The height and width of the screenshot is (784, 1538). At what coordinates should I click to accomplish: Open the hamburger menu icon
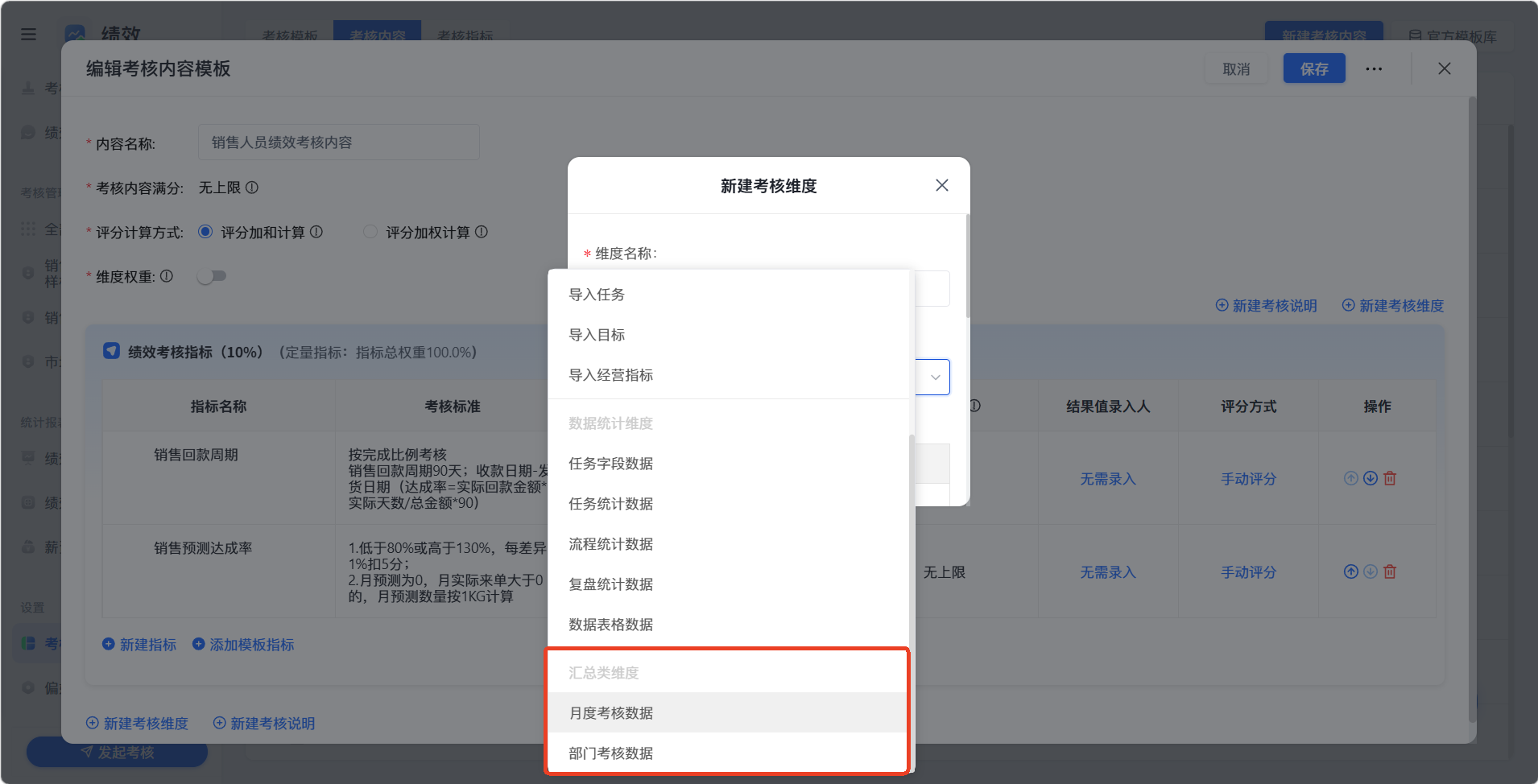28,34
